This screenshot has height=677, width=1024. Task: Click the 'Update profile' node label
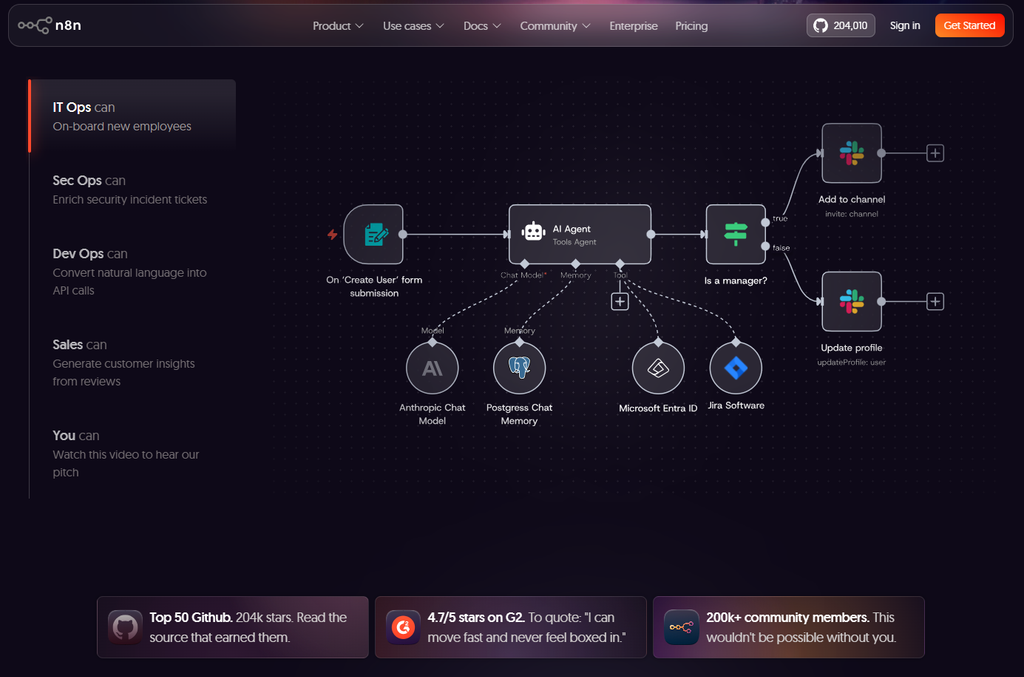[x=852, y=348]
